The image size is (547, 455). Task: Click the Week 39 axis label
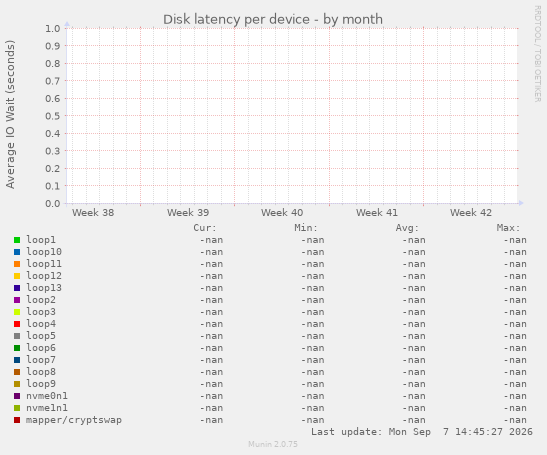coord(188,212)
